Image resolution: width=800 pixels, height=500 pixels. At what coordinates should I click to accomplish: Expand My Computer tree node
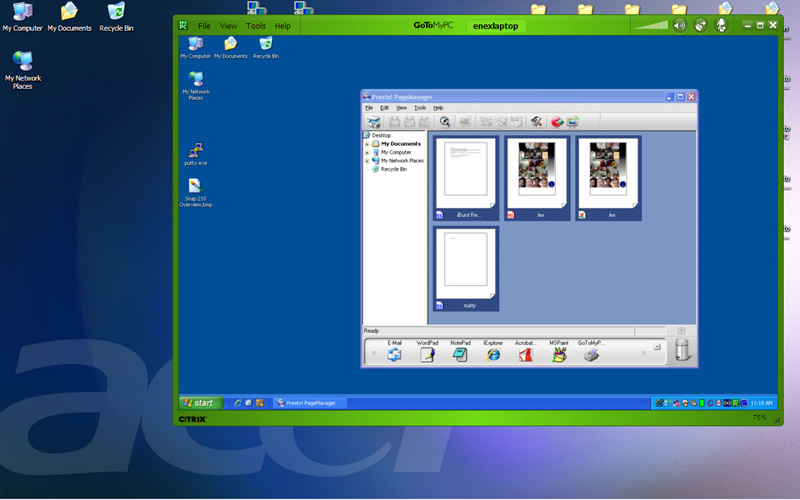pyautogui.click(x=367, y=152)
